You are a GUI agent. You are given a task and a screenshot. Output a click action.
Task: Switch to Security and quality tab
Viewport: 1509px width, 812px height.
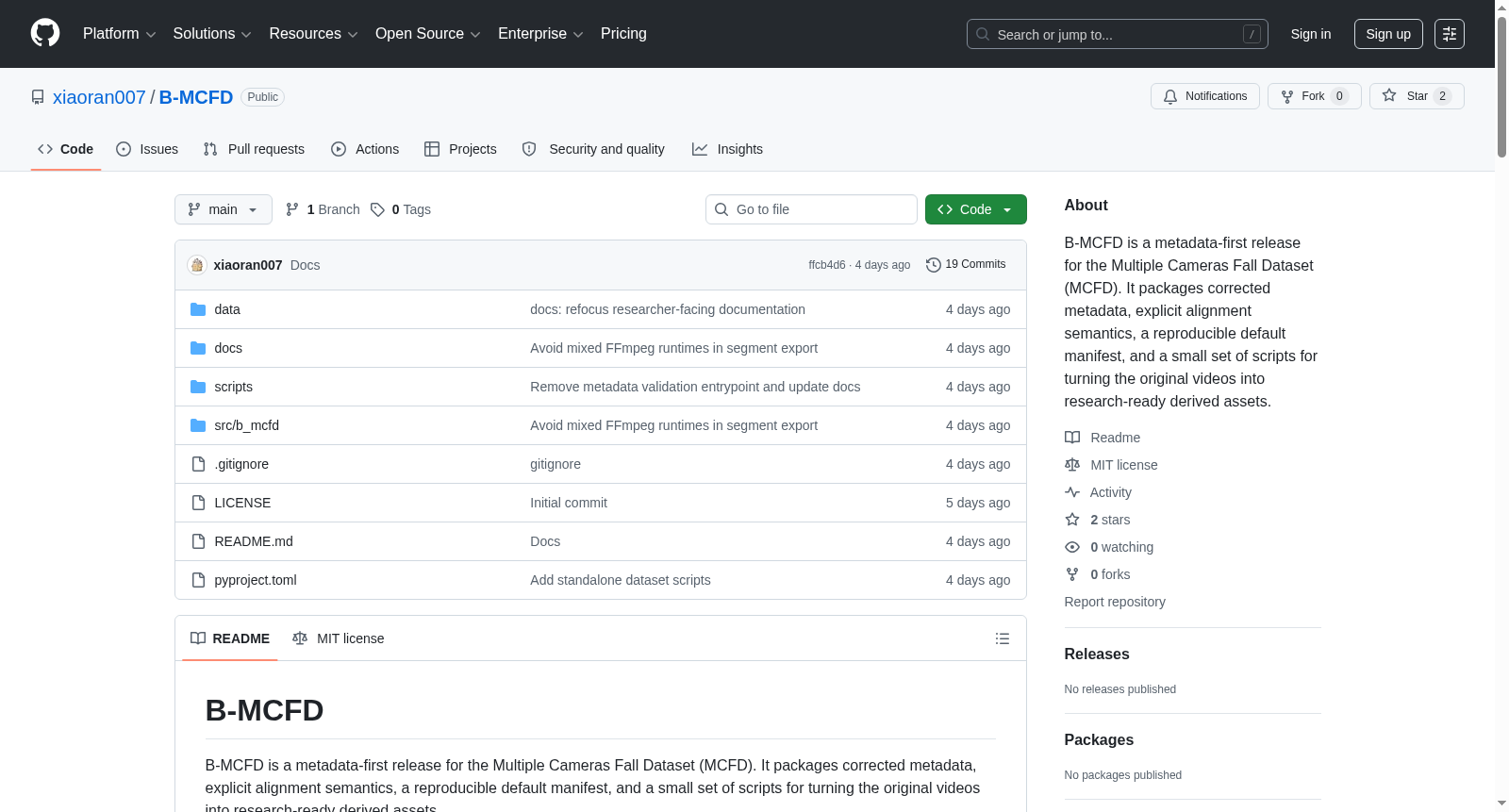[x=593, y=149]
